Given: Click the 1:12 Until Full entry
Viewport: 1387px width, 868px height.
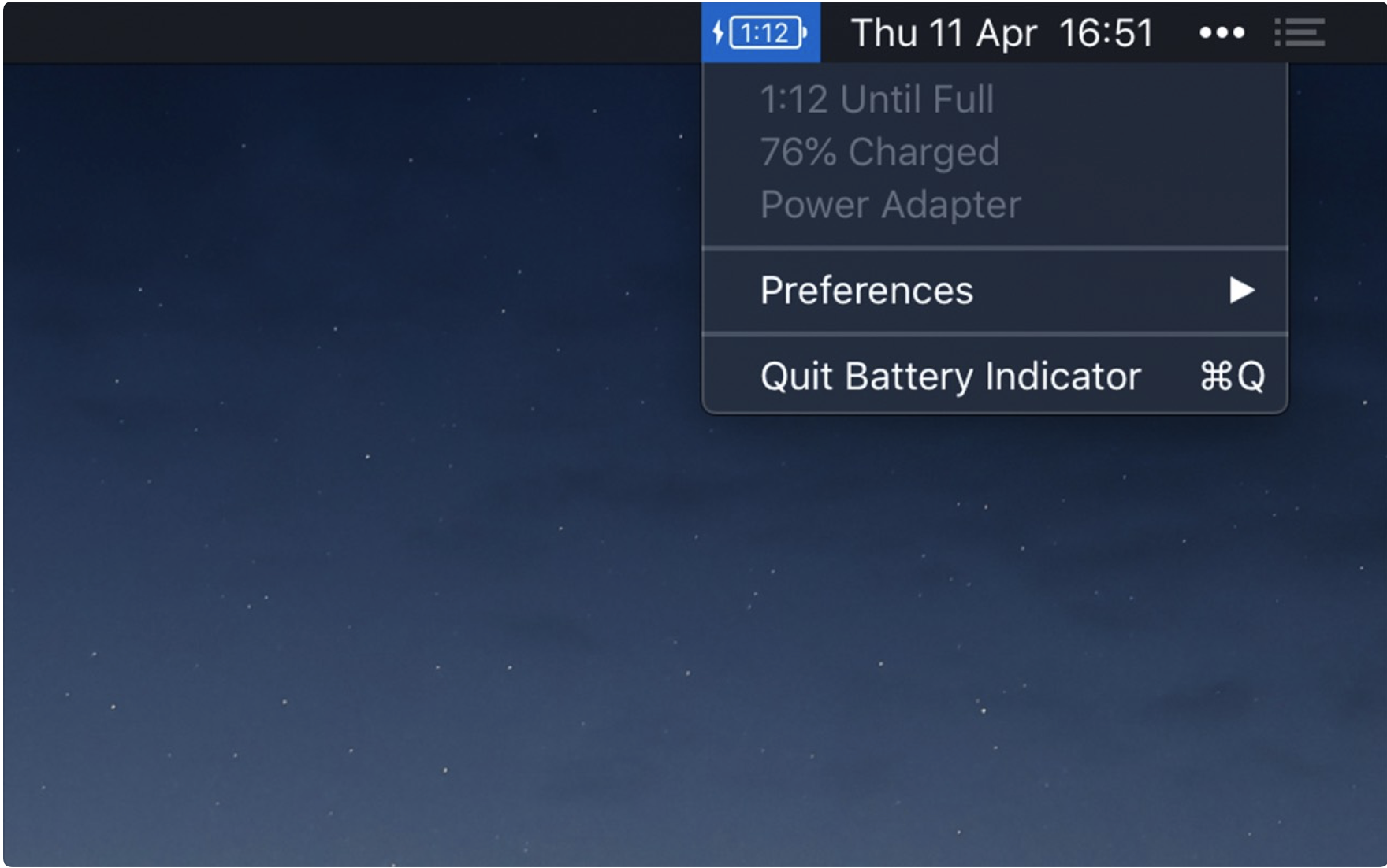Looking at the screenshot, I should tap(877, 99).
